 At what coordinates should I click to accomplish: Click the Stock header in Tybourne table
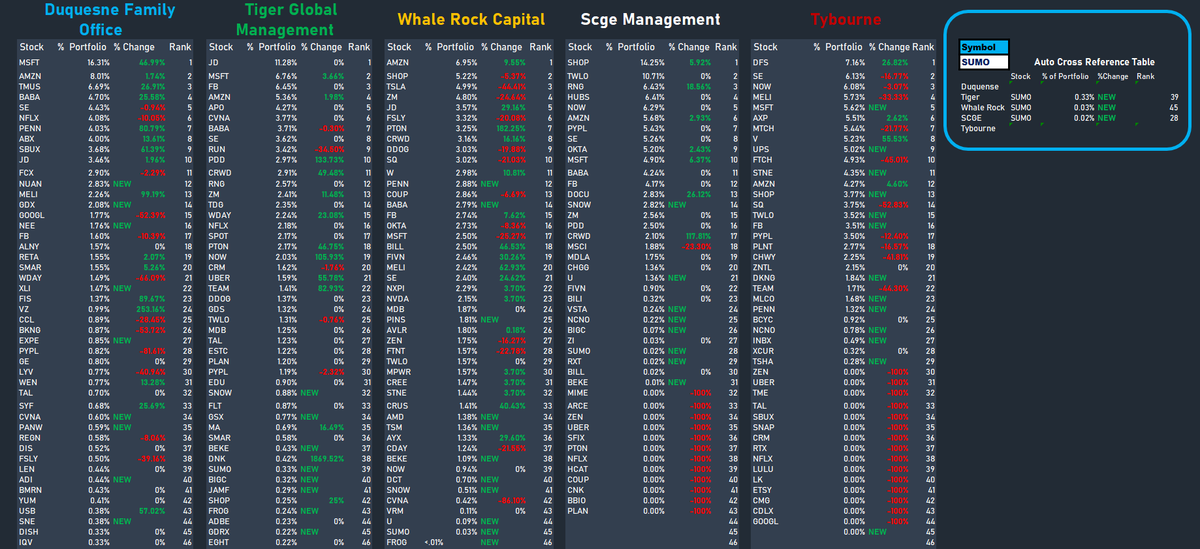765,47
